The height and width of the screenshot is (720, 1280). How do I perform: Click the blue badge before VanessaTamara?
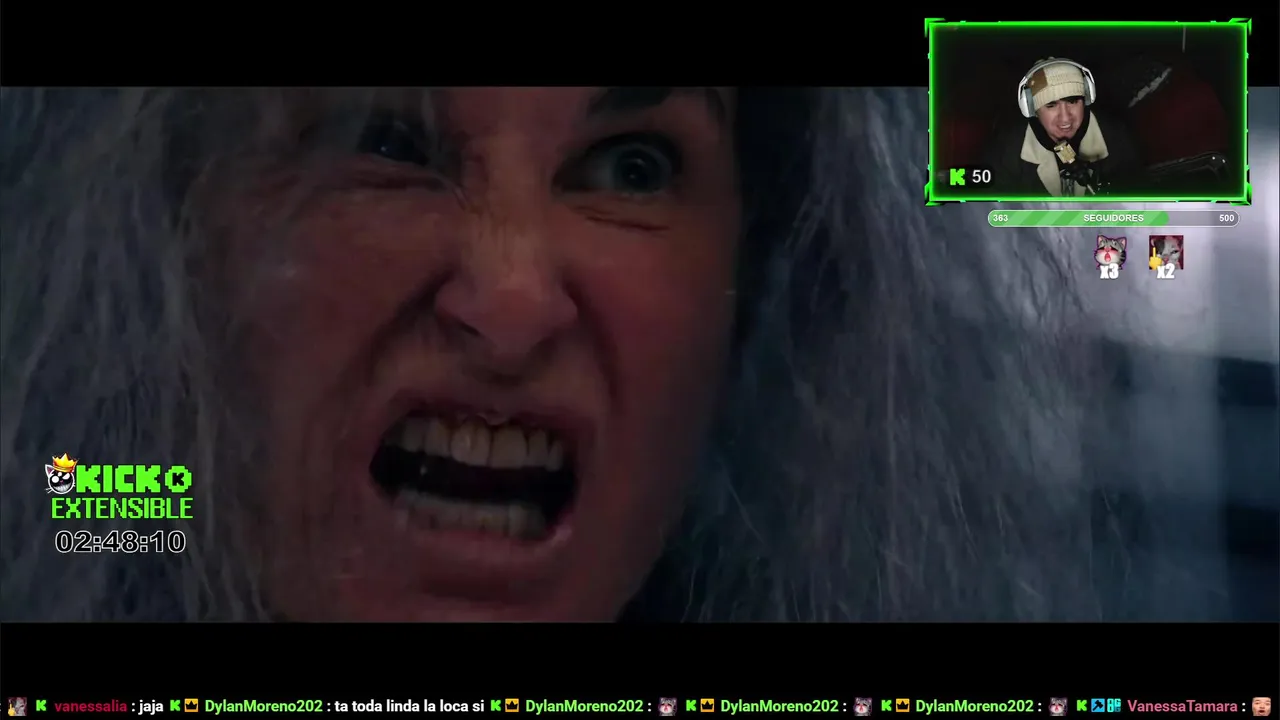1098,706
